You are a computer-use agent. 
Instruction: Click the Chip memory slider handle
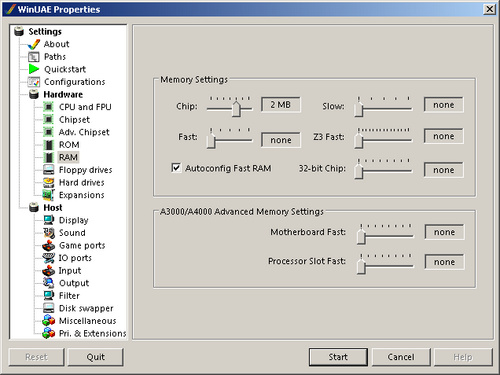(236, 109)
